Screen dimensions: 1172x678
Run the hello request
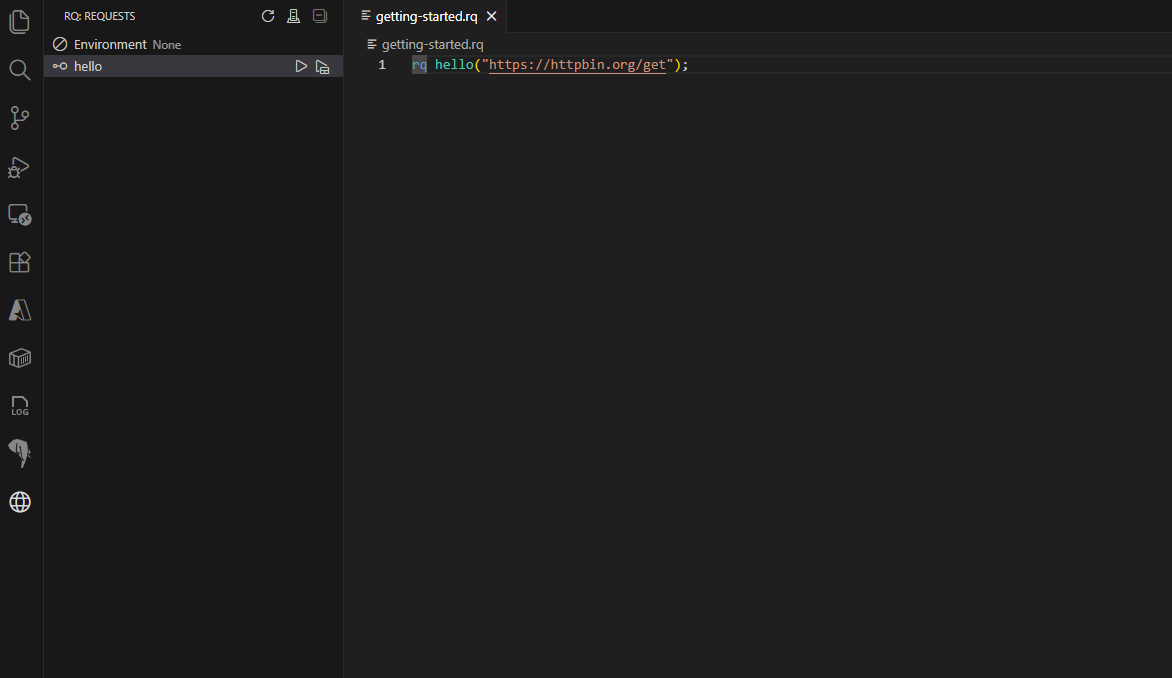point(301,66)
